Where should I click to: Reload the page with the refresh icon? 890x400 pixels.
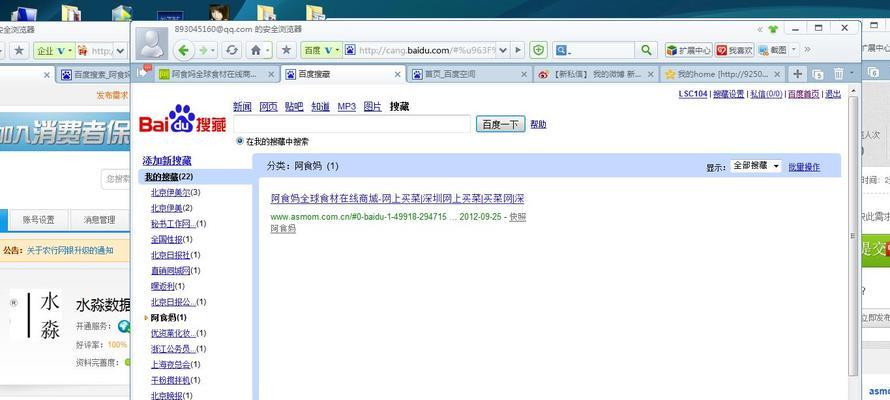(x=231, y=50)
